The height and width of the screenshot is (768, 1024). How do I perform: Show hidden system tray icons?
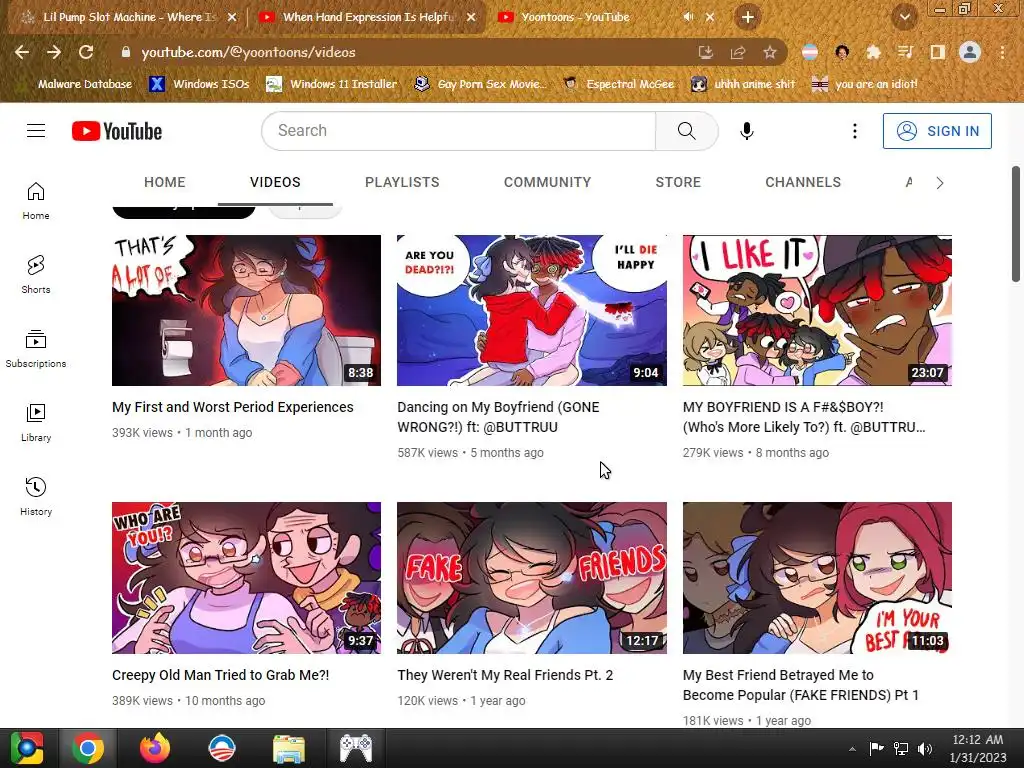point(852,749)
